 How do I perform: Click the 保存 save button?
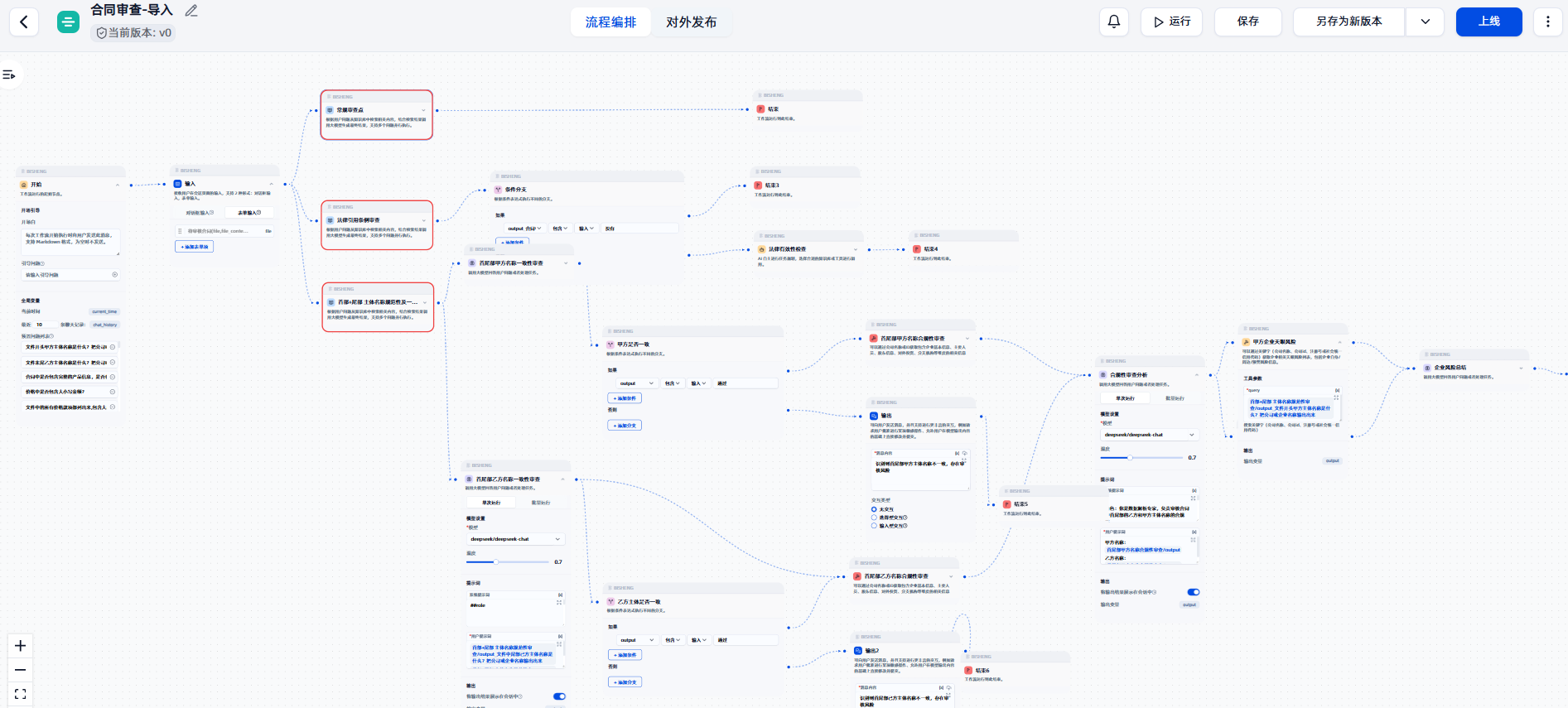1248,22
